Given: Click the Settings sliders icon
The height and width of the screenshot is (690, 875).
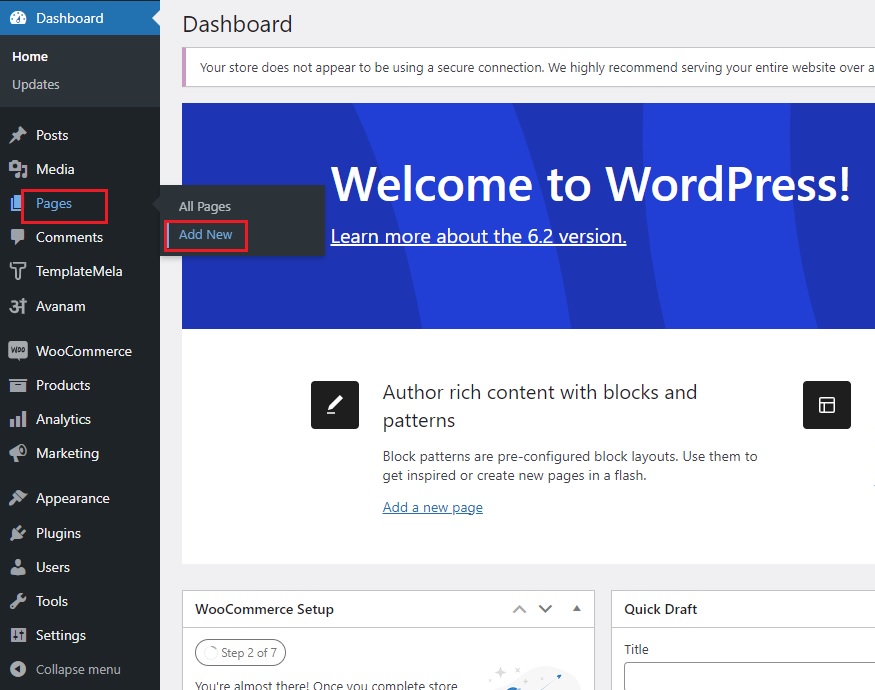Looking at the screenshot, I should coord(18,635).
